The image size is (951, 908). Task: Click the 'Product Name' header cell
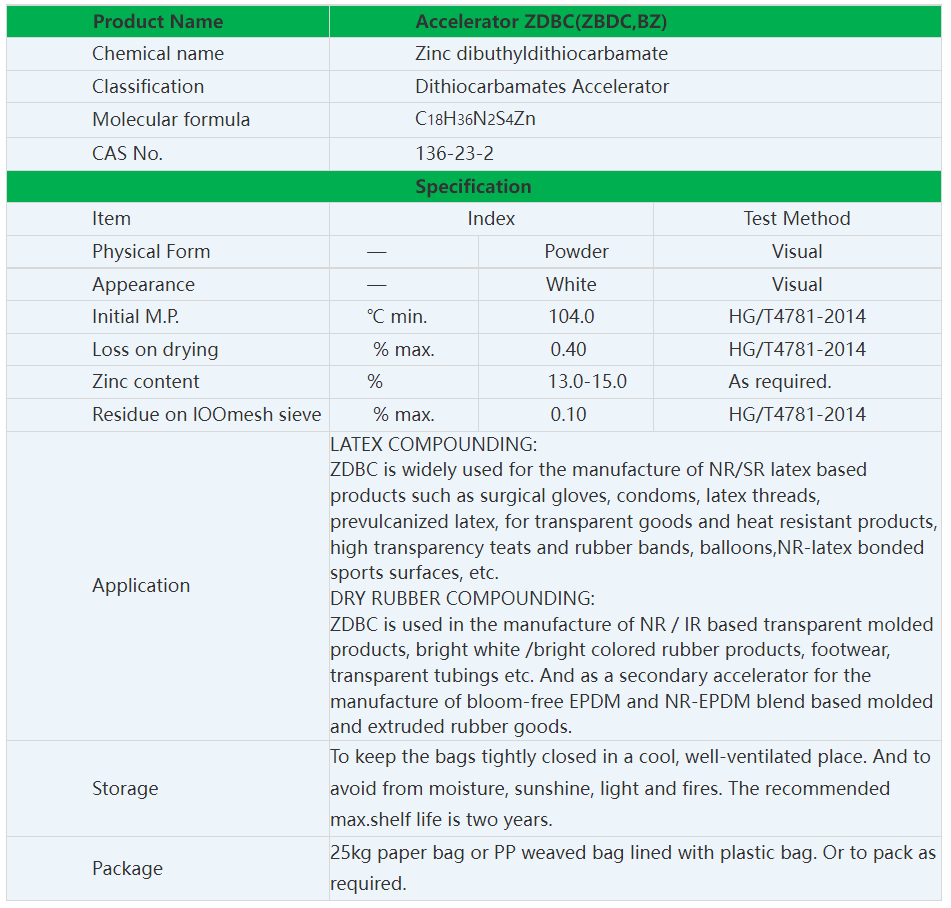(158, 21)
